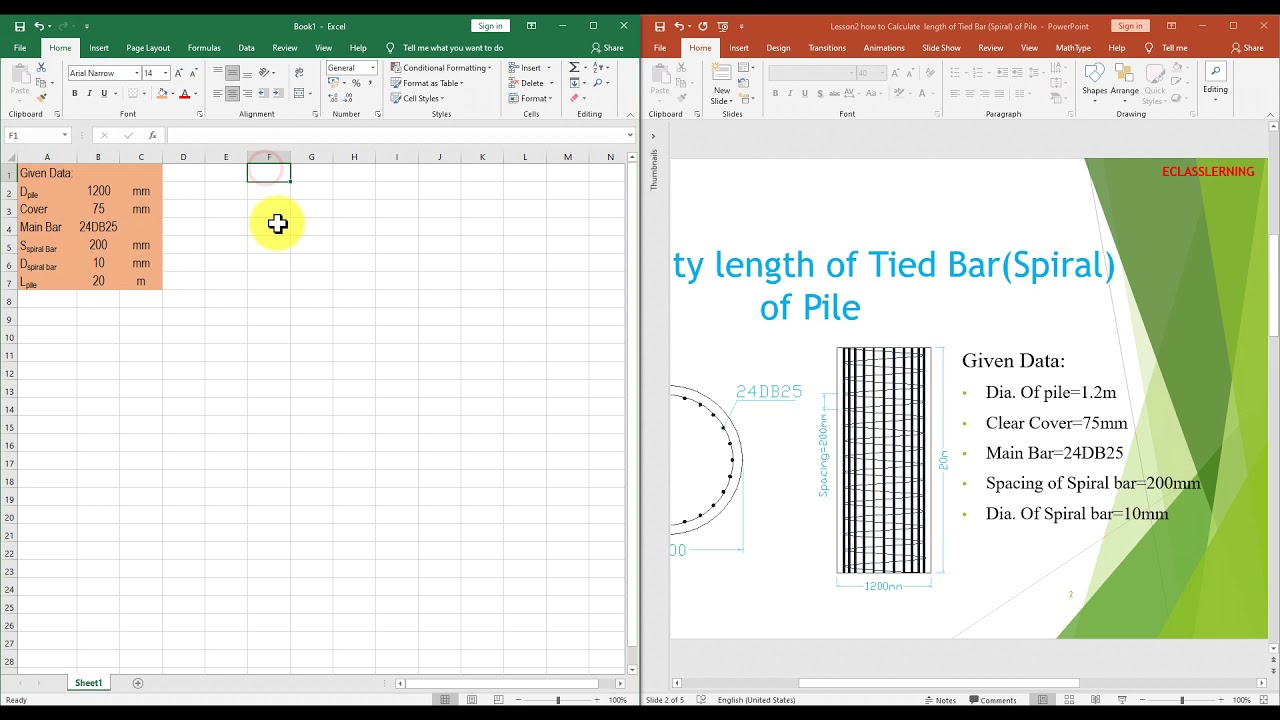Expand the Arial Narrow font name dropdown
The height and width of the screenshot is (720, 1280).
136,73
